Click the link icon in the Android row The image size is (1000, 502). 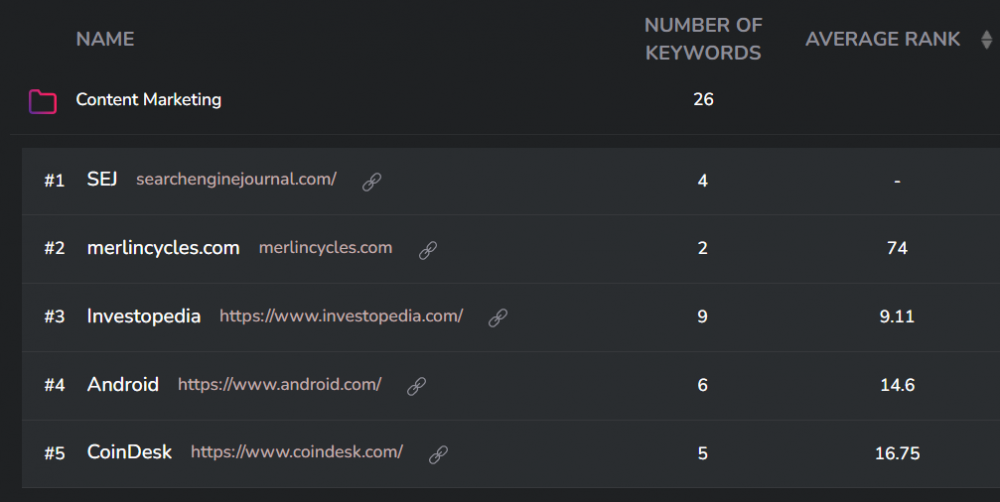tap(416, 386)
